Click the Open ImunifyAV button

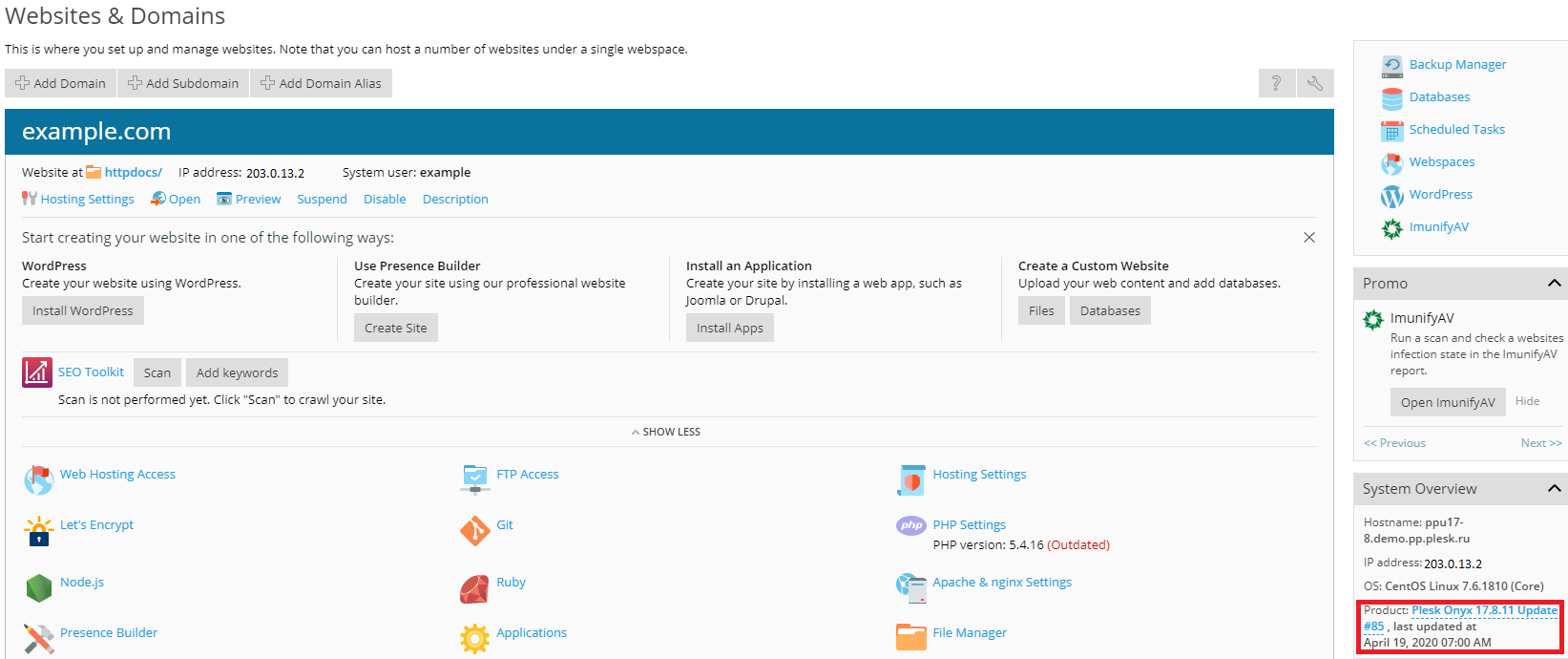pos(1447,402)
